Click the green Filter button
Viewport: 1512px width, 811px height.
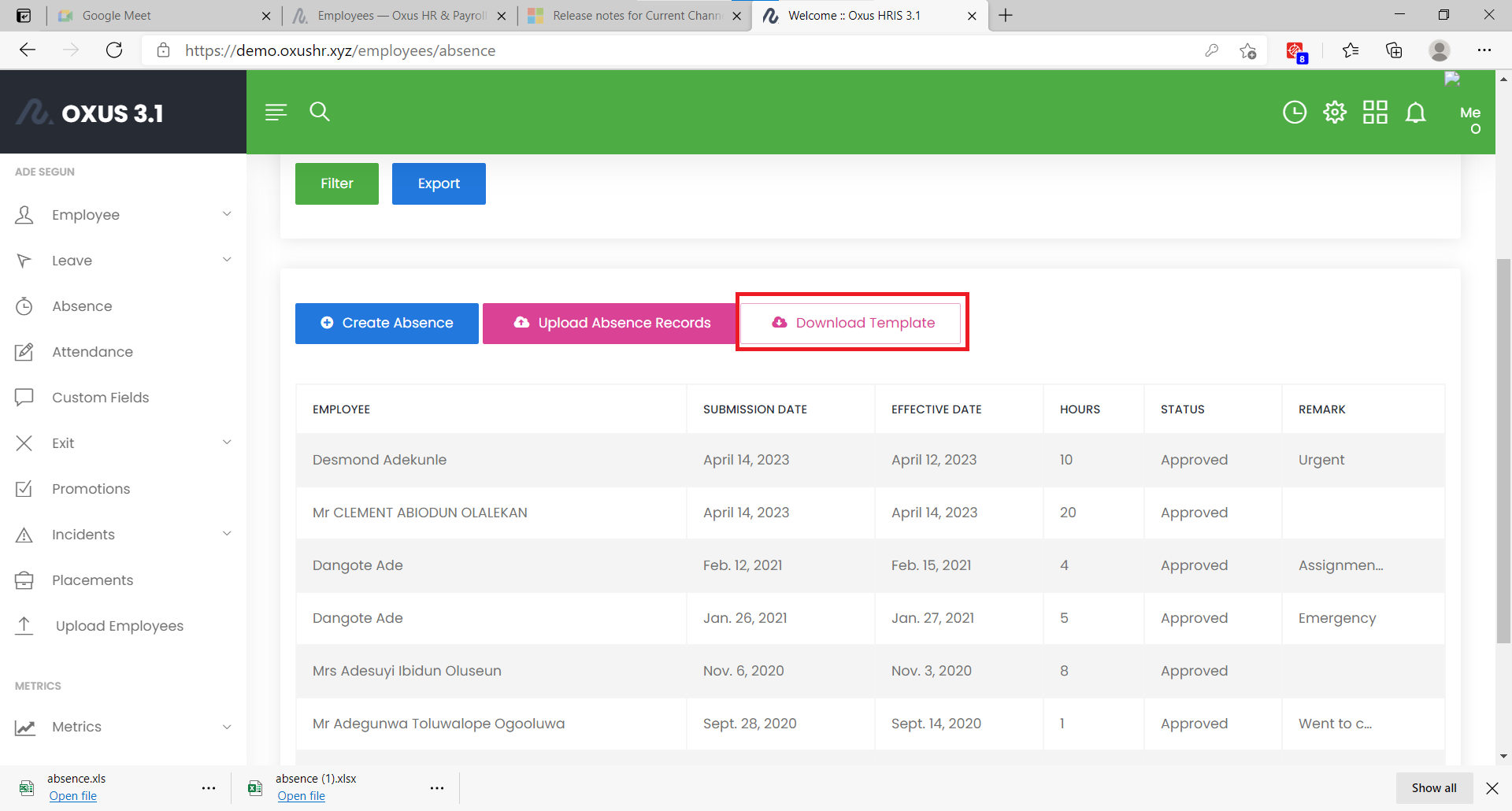(337, 183)
